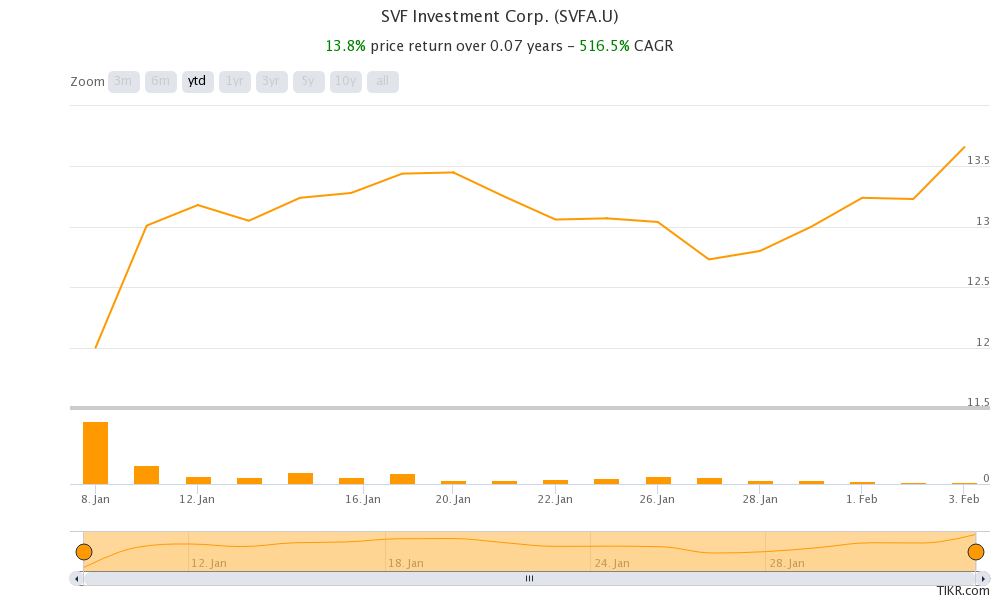Screen dimensions: 1000x600
Task: Click the navigator scrollbar right arrow
Action: click(983, 579)
